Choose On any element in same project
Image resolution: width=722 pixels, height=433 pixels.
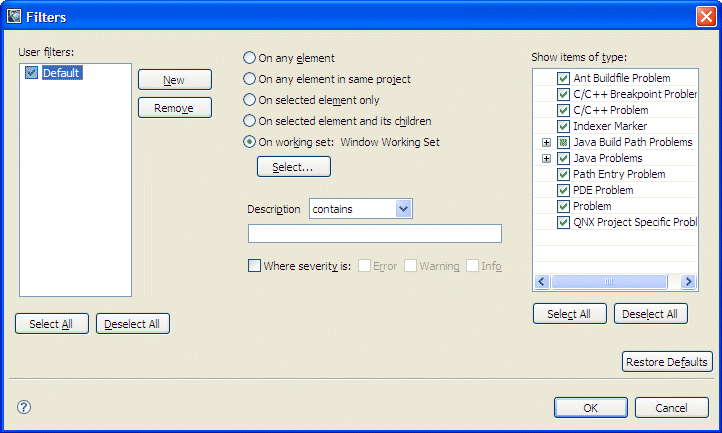coord(250,79)
